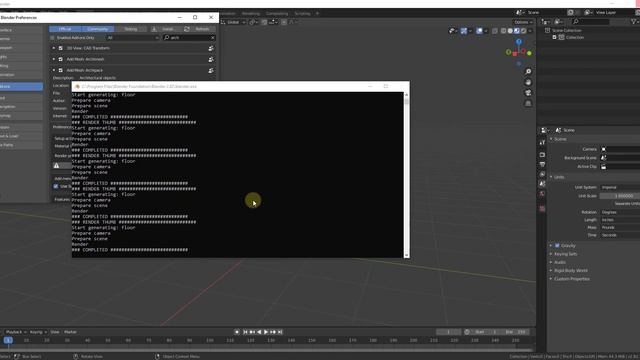Click the green Y axis gizmo handle
Image resolution: width=640 pixels, height=360 pixels.
point(529,53)
